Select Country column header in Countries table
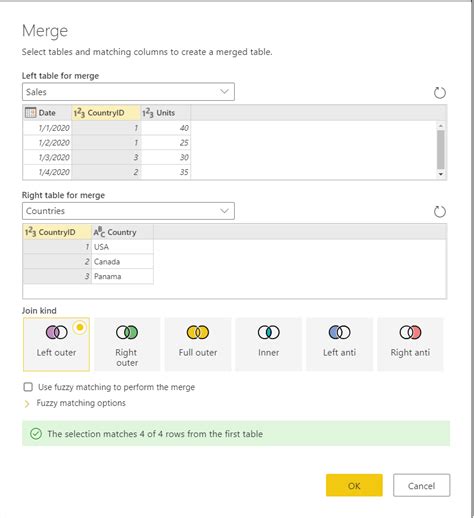The width and height of the screenshot is (474, 518). 122,232
